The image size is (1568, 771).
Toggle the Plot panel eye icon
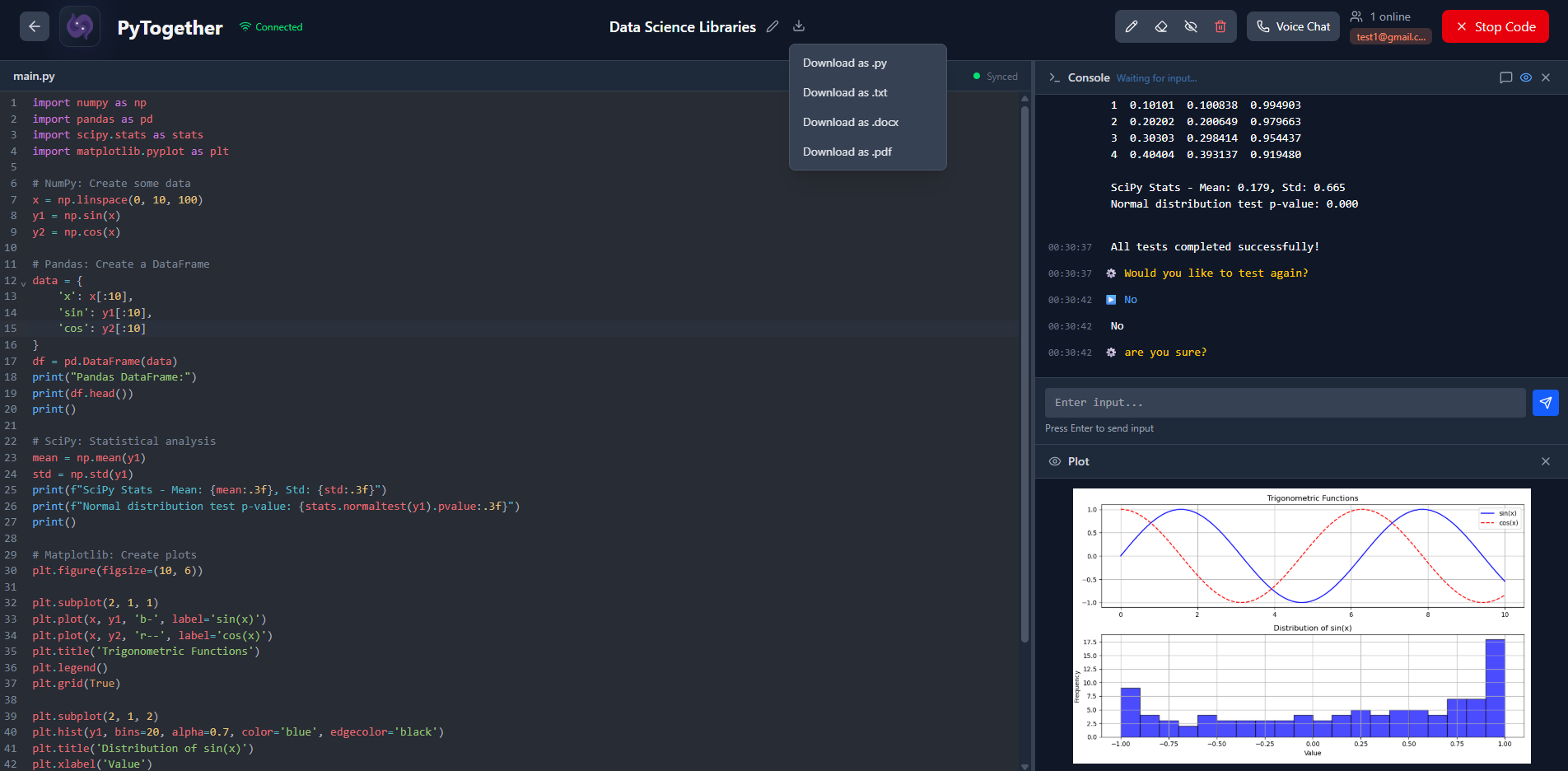1055,461
